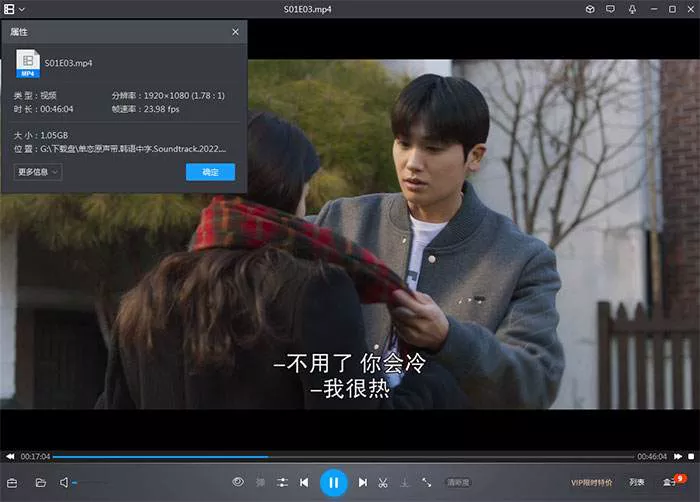
Task: Click the toolbox icon at bottom left
Action: 13,483
